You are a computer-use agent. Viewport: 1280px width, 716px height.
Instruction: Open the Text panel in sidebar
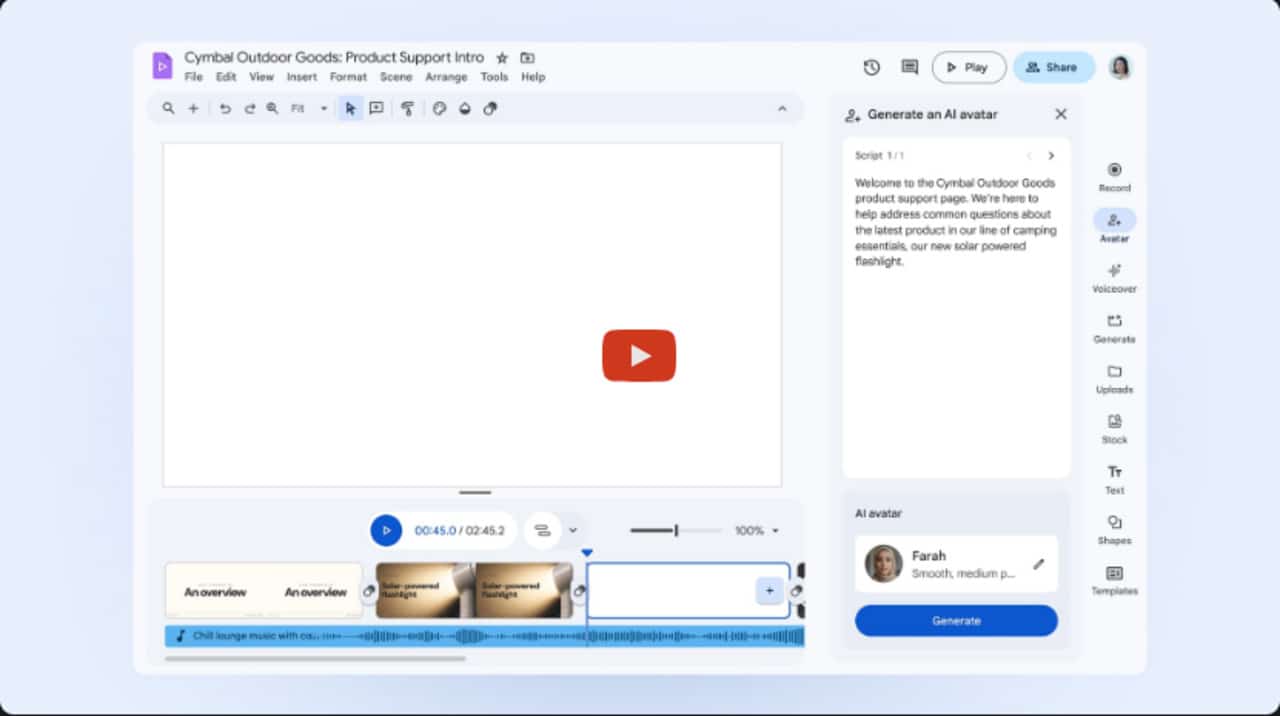point(1115,479)
